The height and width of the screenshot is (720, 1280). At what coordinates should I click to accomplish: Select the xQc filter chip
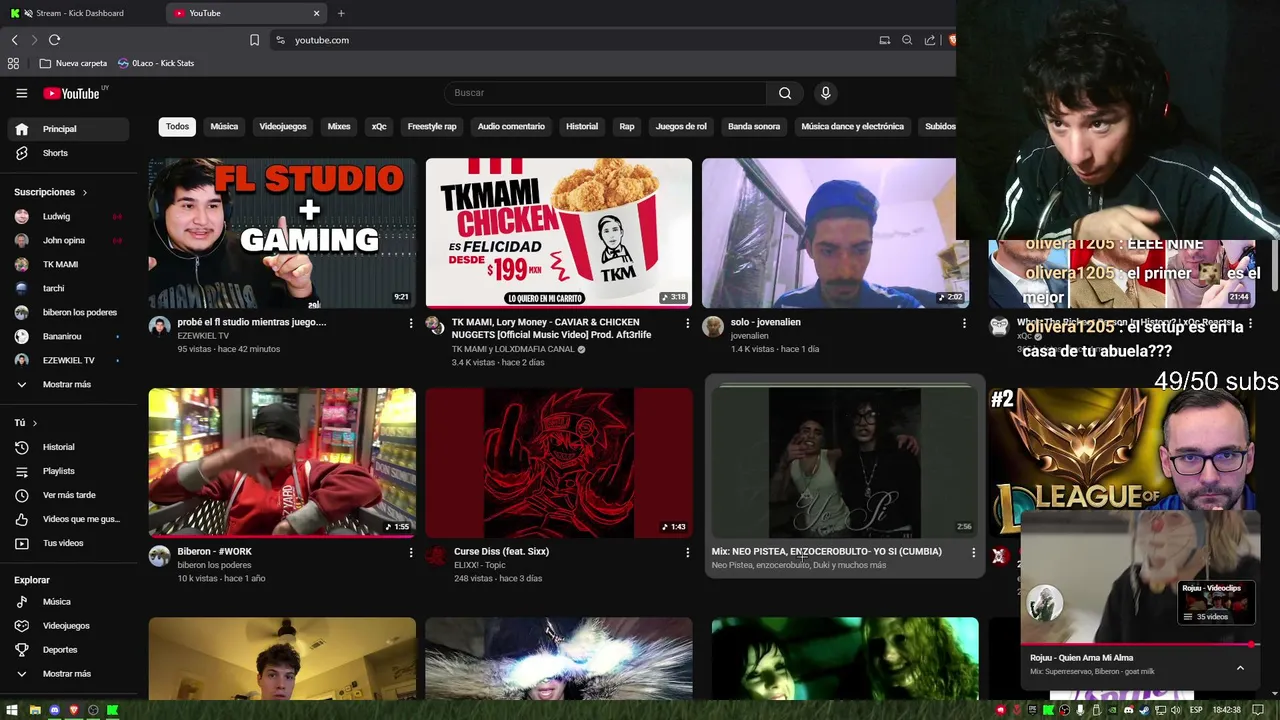click(x=379, y=127)
